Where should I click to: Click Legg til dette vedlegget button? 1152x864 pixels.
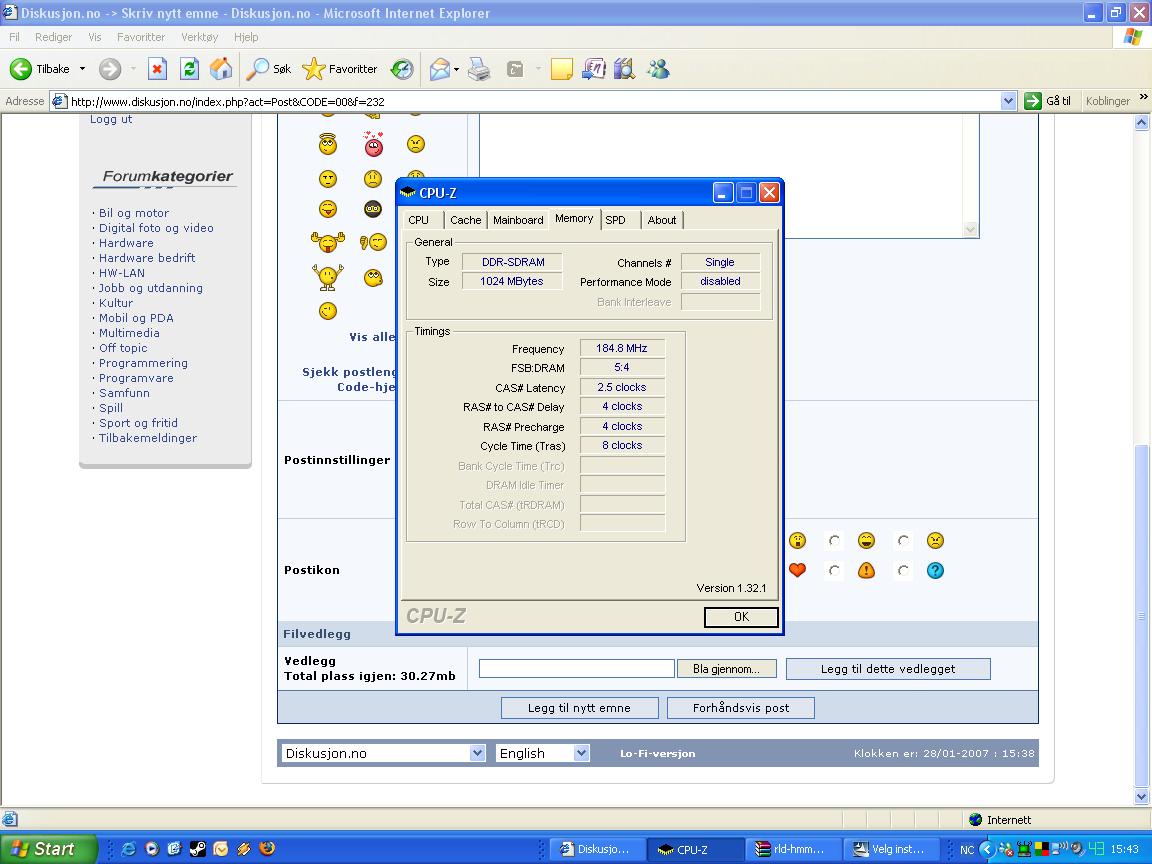point(888,669)
